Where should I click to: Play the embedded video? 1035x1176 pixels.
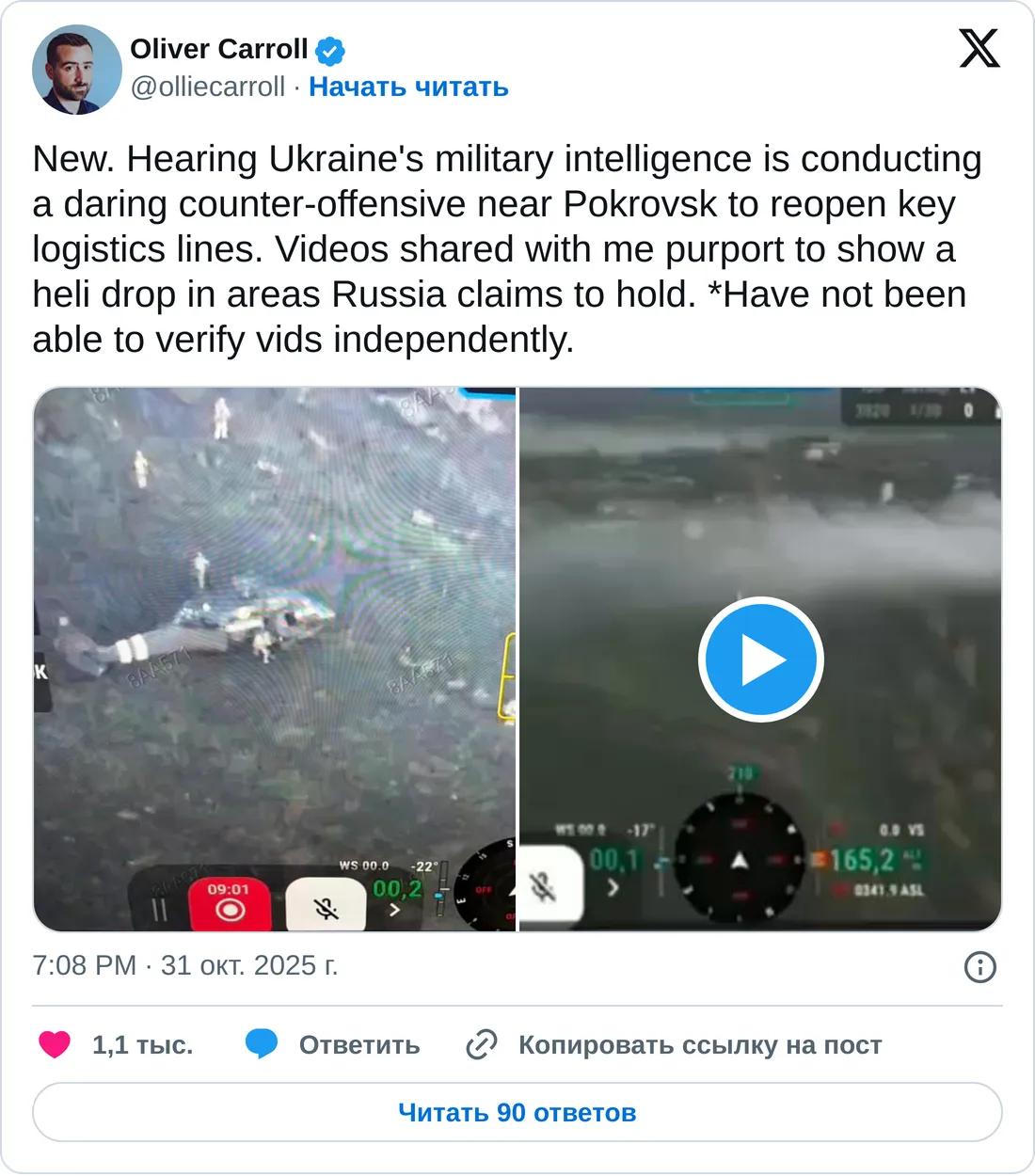click(x=760, y=660)
